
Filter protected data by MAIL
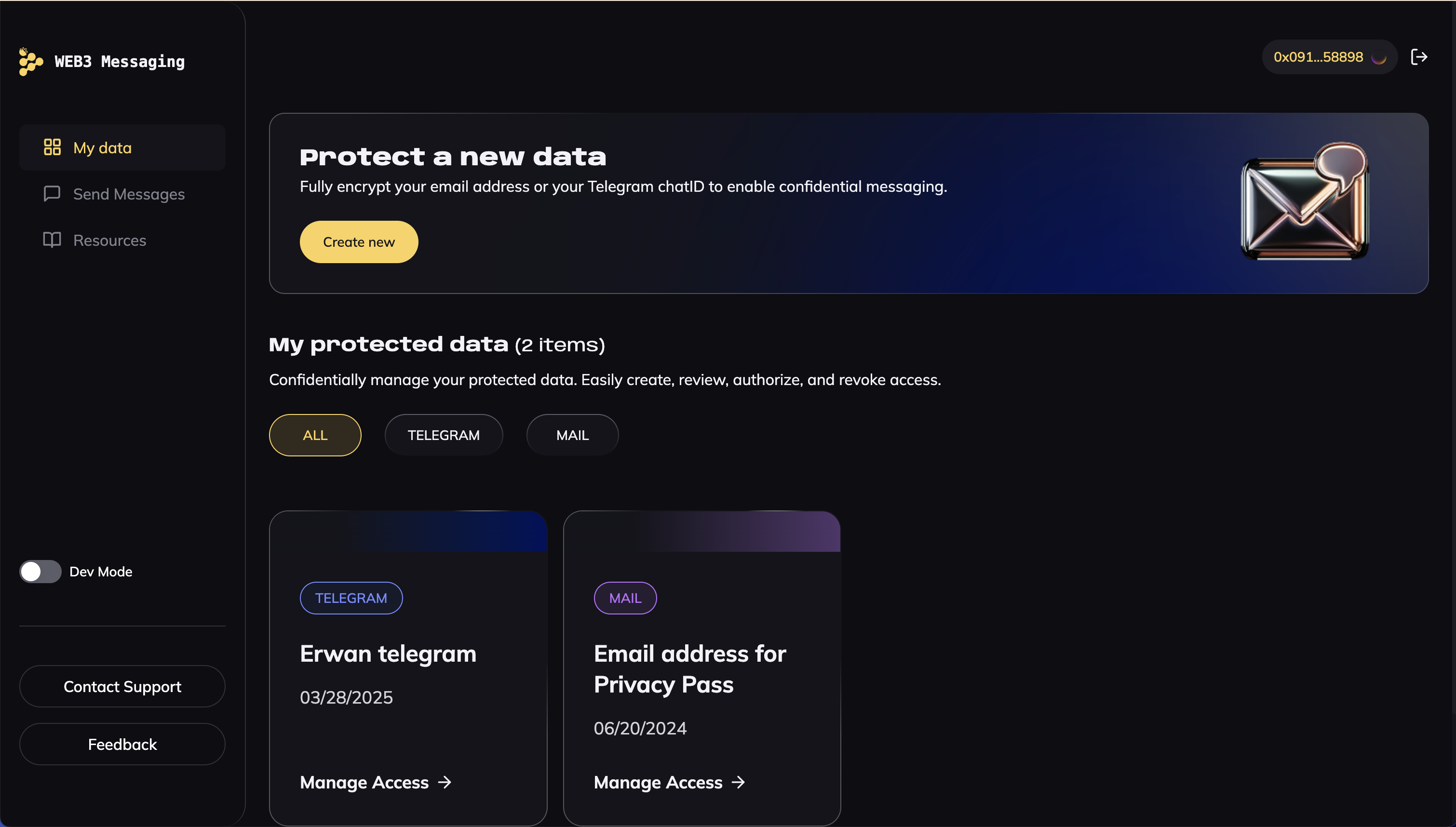[572, 435]
